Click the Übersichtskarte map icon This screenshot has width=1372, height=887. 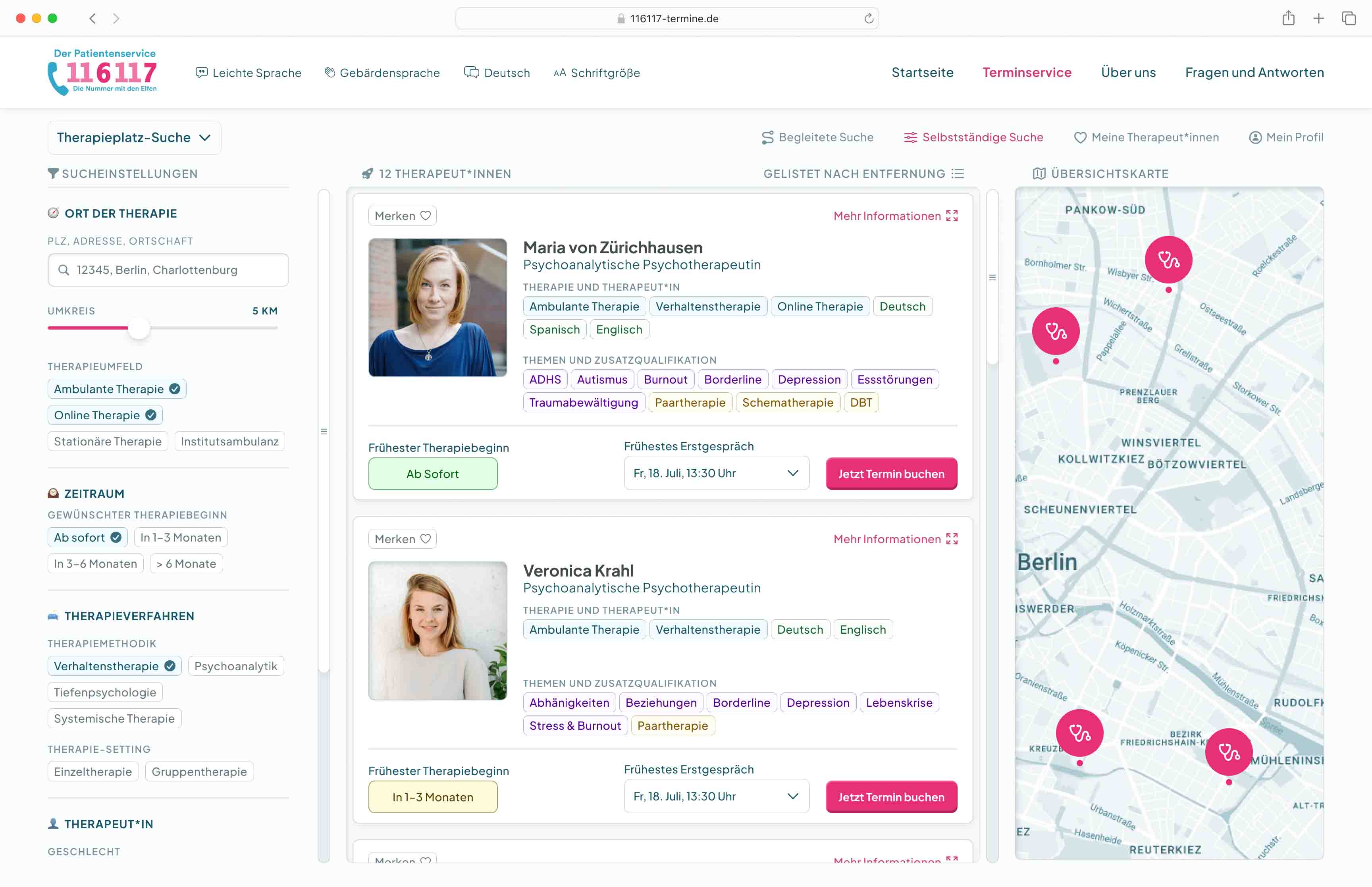[1039, 174]
